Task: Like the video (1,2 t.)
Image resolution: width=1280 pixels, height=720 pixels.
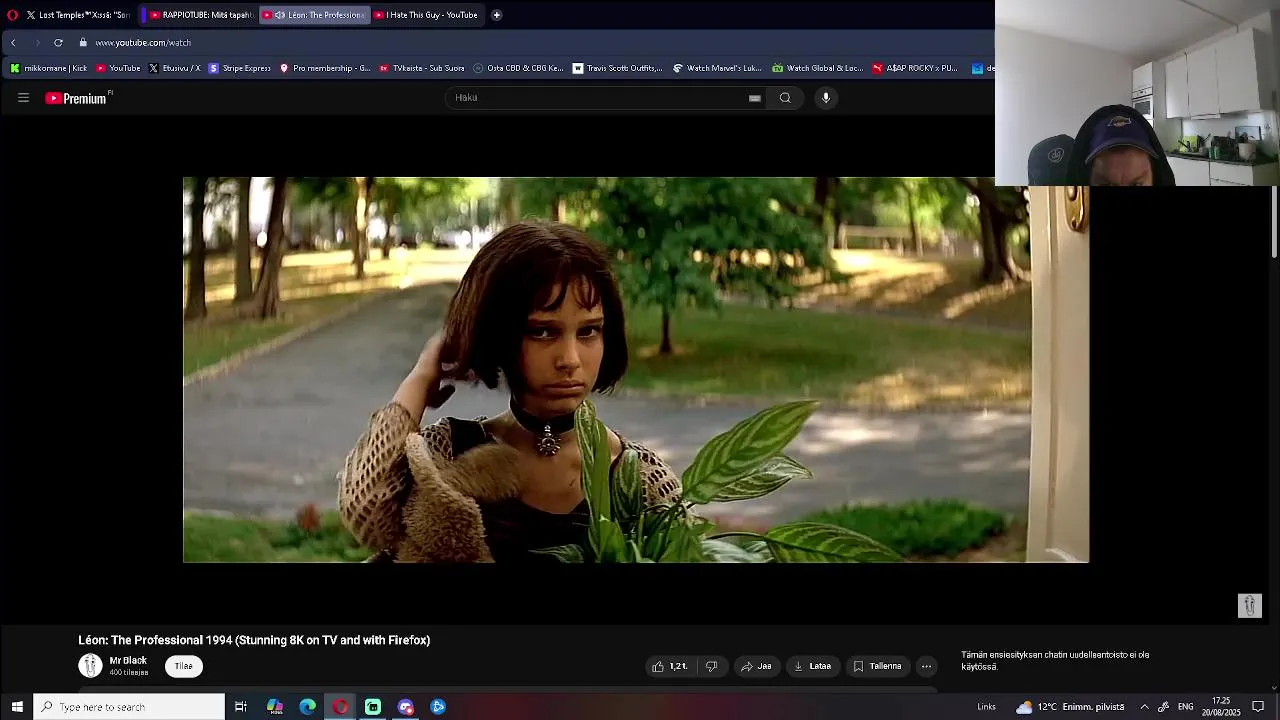Action: 670,666
